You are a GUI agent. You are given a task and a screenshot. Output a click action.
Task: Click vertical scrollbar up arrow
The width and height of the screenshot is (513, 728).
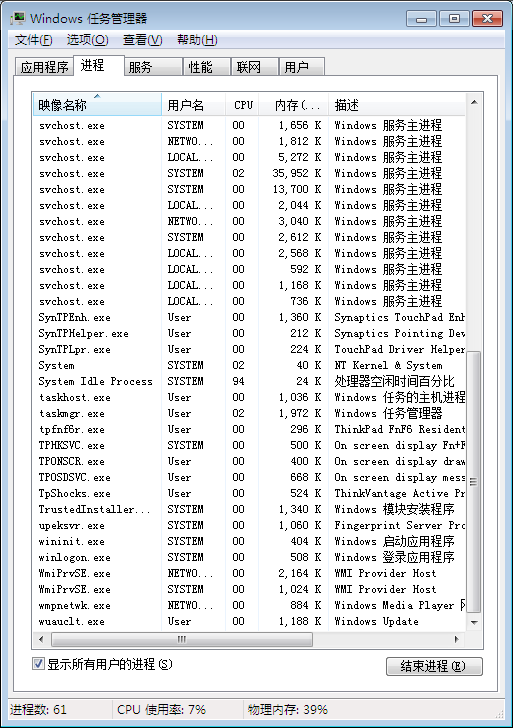pos(474,102)
